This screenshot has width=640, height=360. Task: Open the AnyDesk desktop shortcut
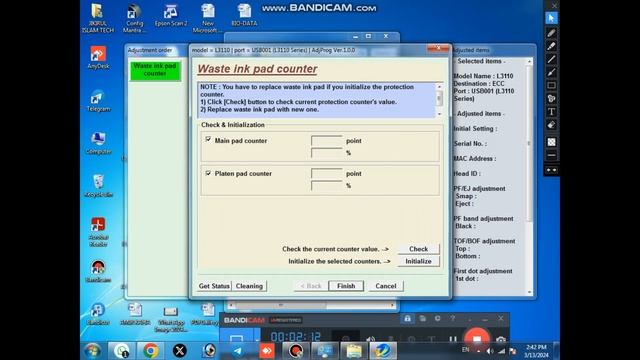click(98, 57)
